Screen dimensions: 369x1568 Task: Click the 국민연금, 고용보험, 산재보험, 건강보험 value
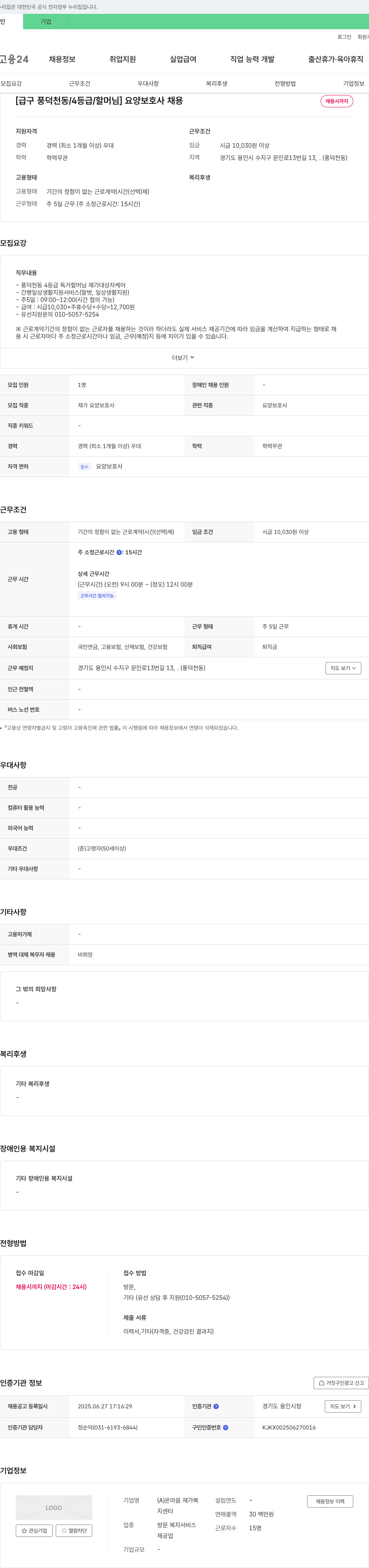click(x=123, y=647)
